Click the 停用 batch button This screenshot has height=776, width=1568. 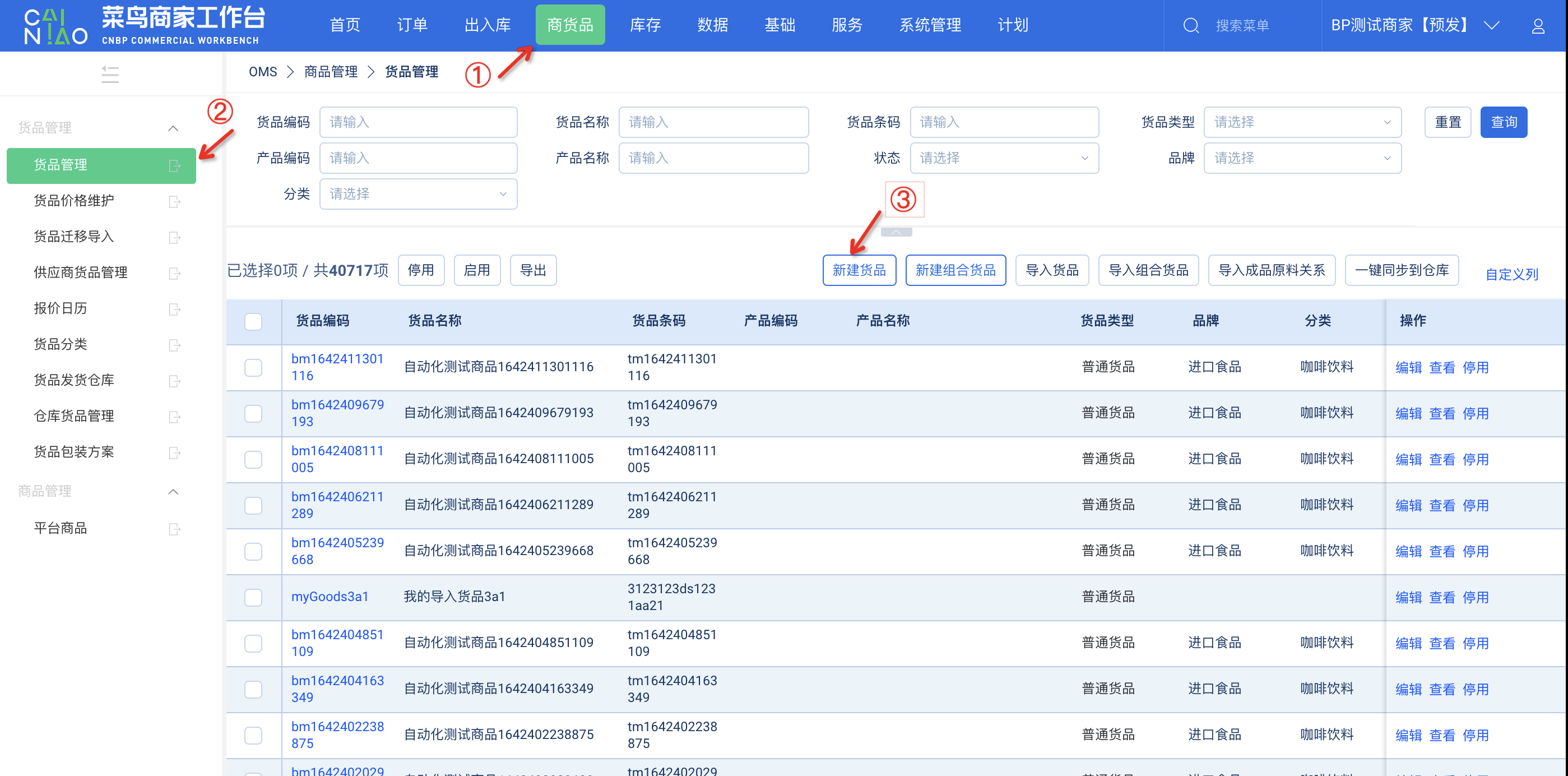pos(421,270)
